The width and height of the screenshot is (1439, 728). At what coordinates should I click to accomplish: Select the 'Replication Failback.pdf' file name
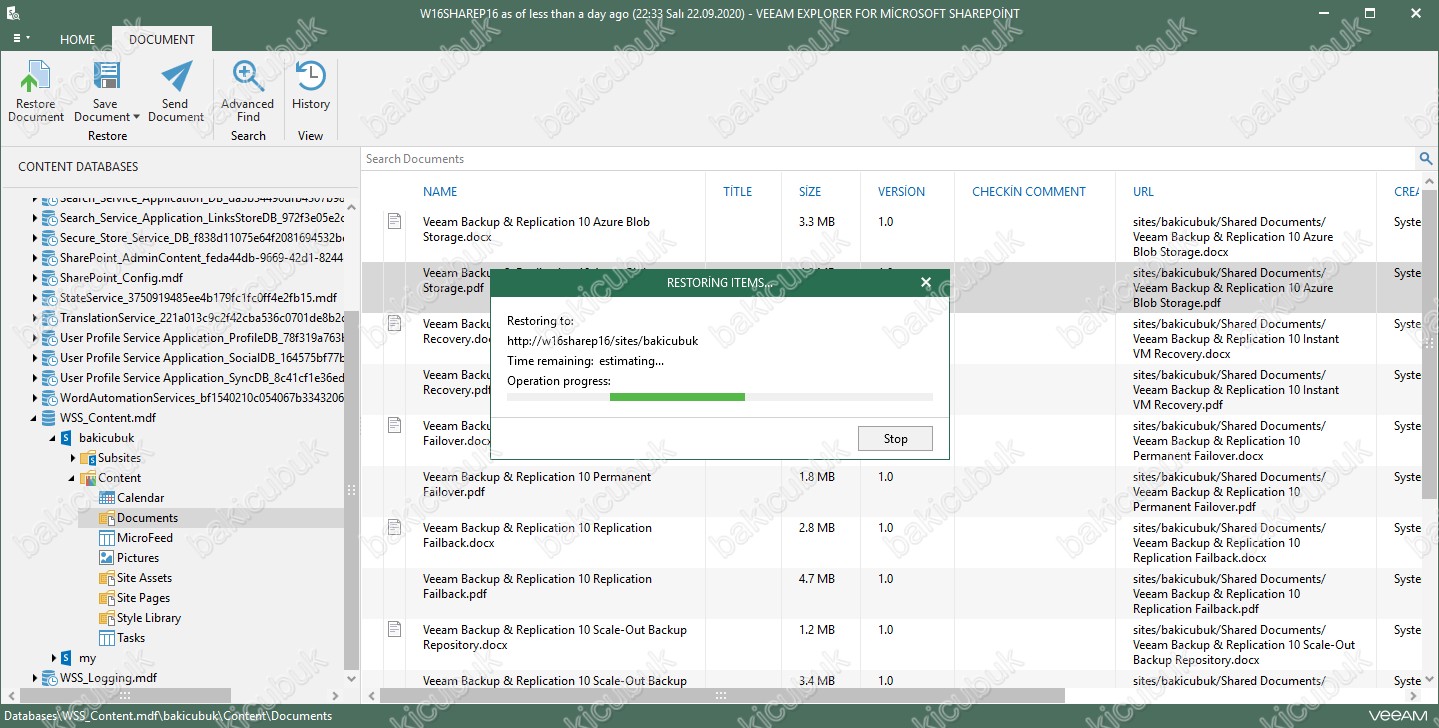pyautogui.click(x=537, y=586)
